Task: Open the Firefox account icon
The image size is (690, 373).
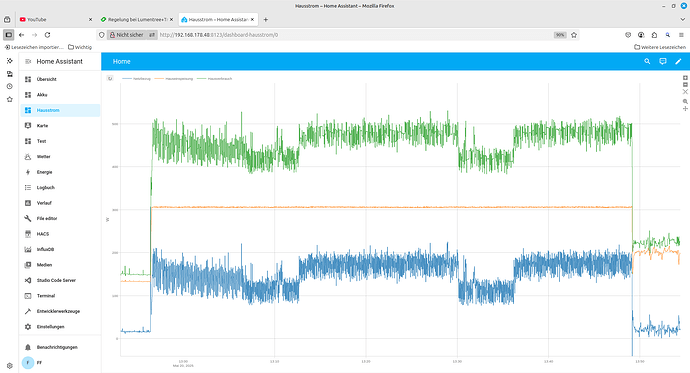Action: pyautogui.click(x=641, y=35)
